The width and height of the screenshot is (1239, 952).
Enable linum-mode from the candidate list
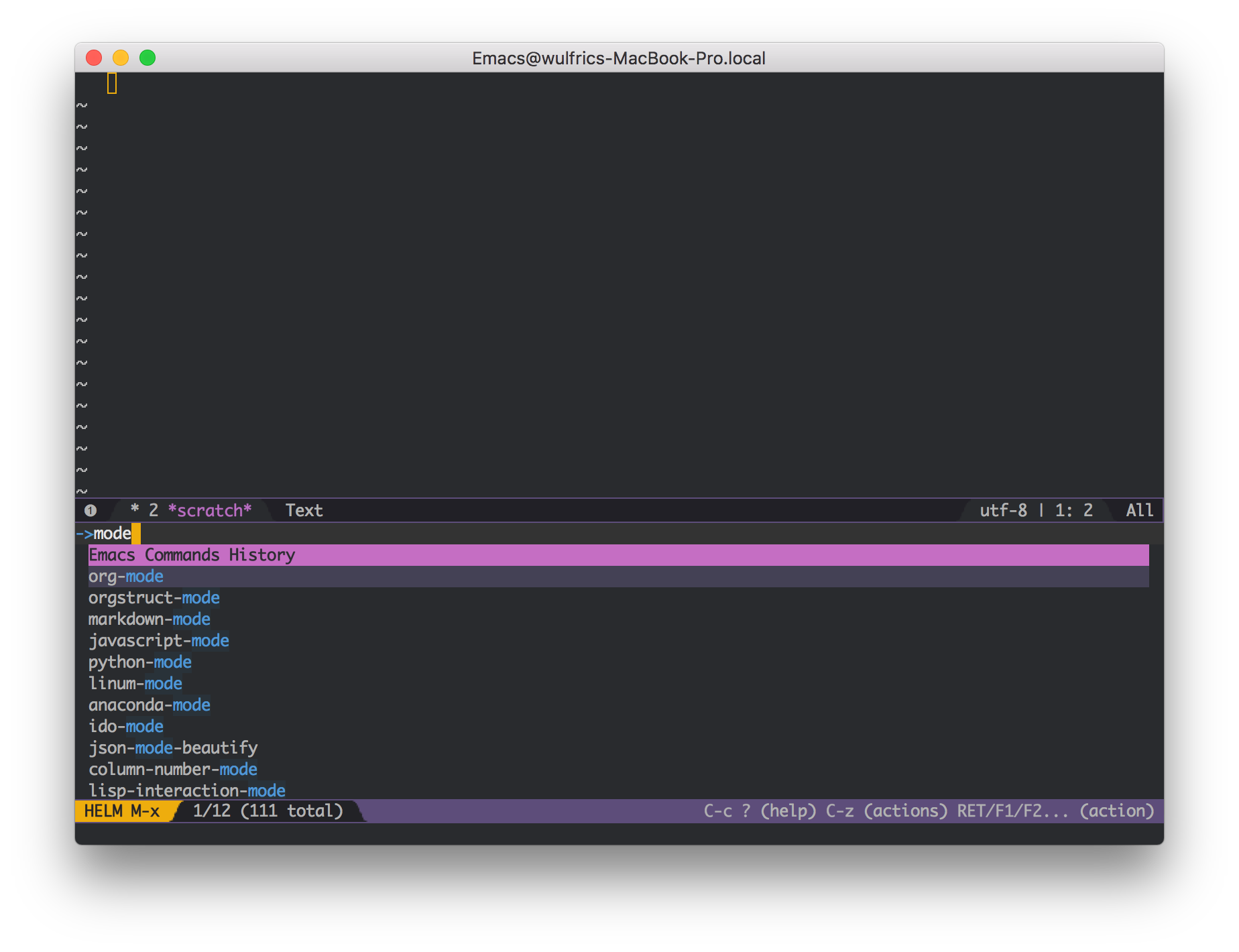point(135,683)
